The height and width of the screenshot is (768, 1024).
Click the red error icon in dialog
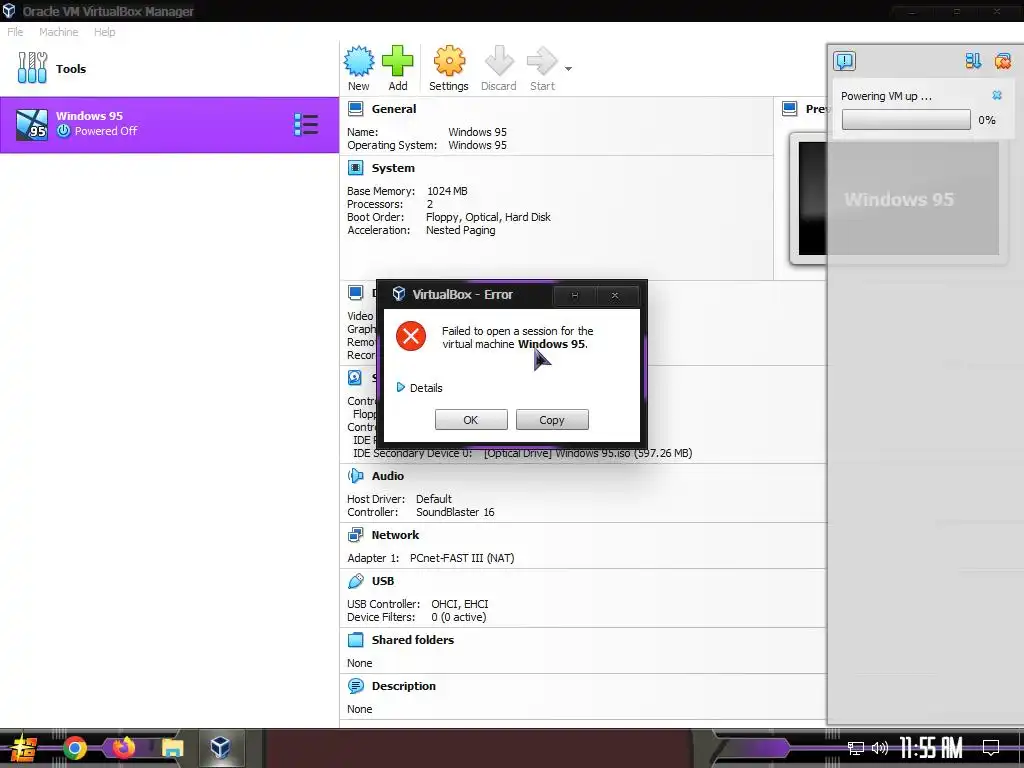point(411,336)
